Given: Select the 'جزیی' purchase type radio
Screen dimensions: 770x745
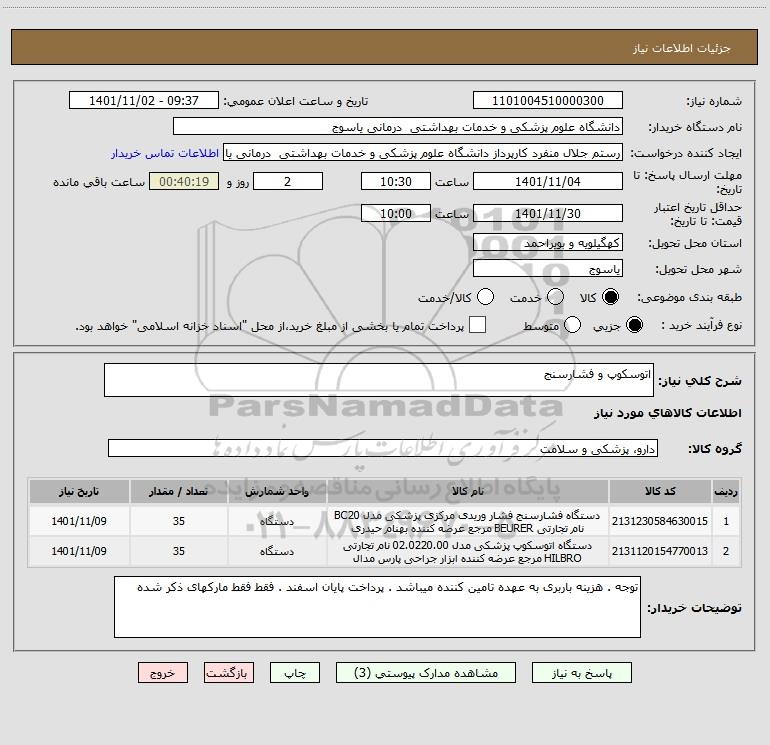Looking at the screenshot, I should point(634,325).
